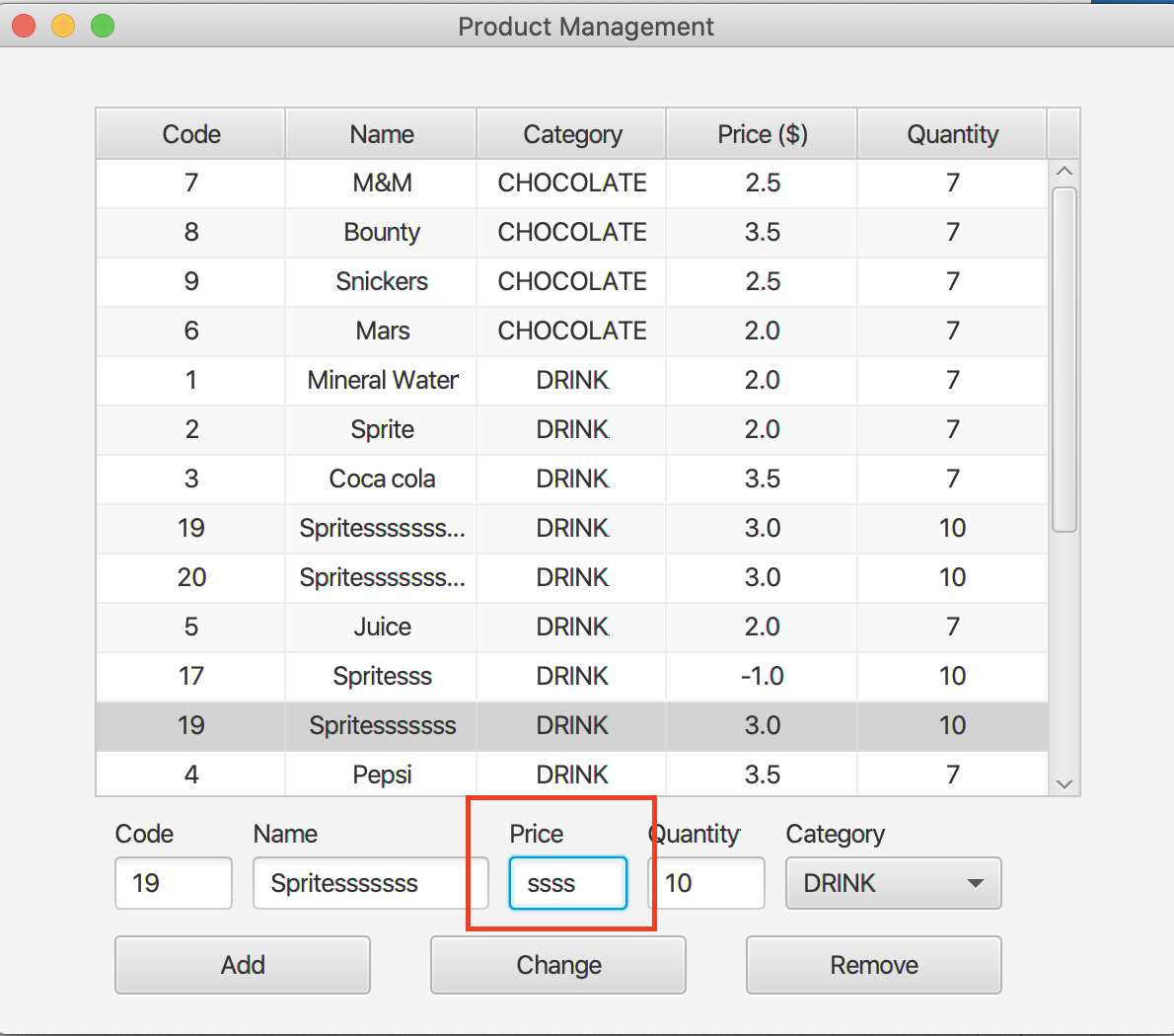Screen dimensions: 1174x1036
Task: Click code 20 cell
Action: click(191, 577)
